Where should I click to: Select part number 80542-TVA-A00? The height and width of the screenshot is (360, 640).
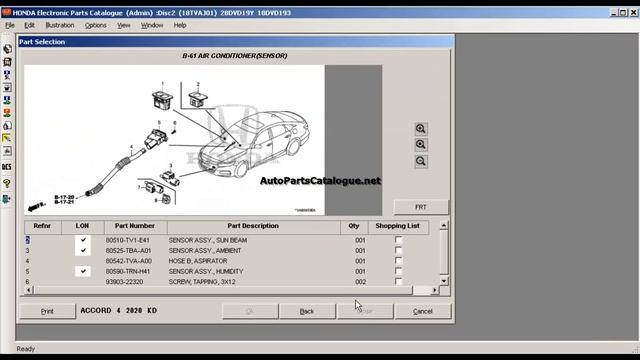tap(129, 261)
